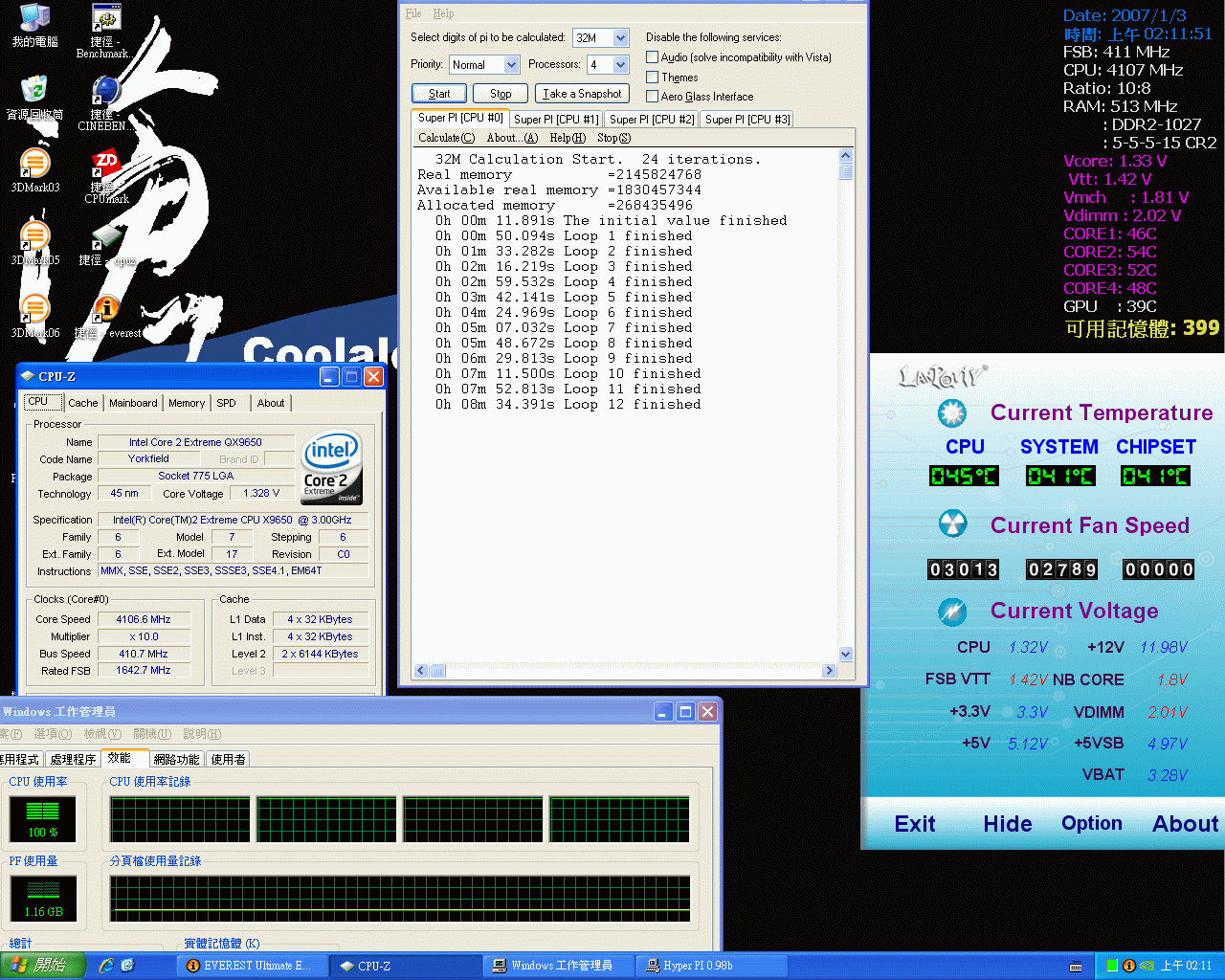Click Hide in the hardware monitor panel
The height and width of the screenshot is (980, 1225).
tap(1008, 824)
